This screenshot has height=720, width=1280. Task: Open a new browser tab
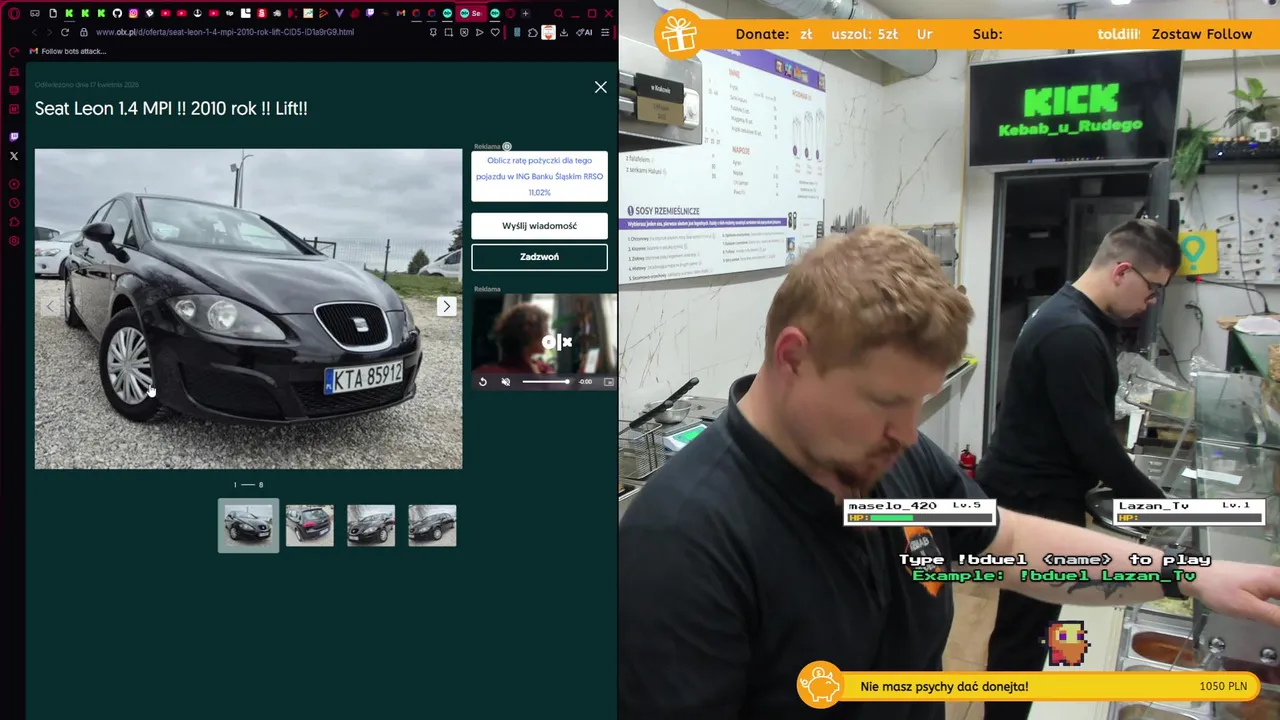point(525,14)
